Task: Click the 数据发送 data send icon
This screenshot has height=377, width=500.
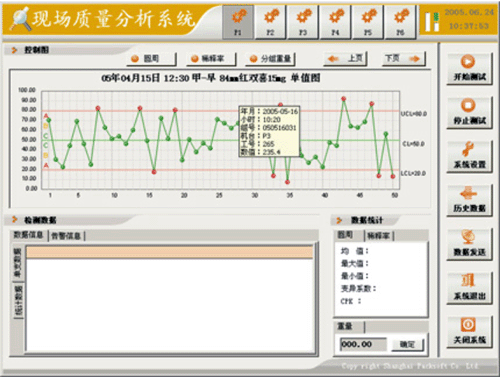Action: click(x=468, y=237)
